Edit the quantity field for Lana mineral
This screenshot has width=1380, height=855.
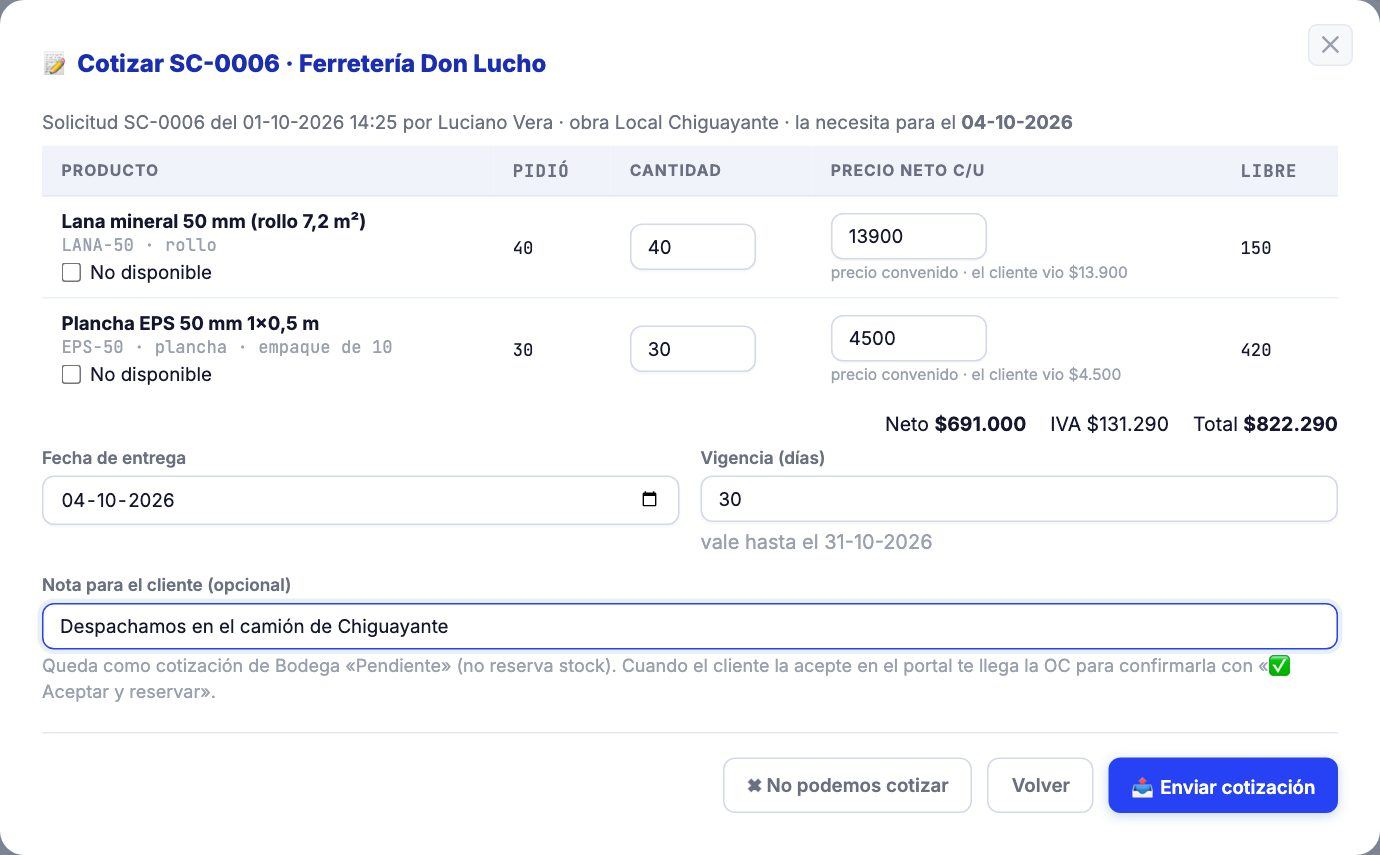[692, 247]
